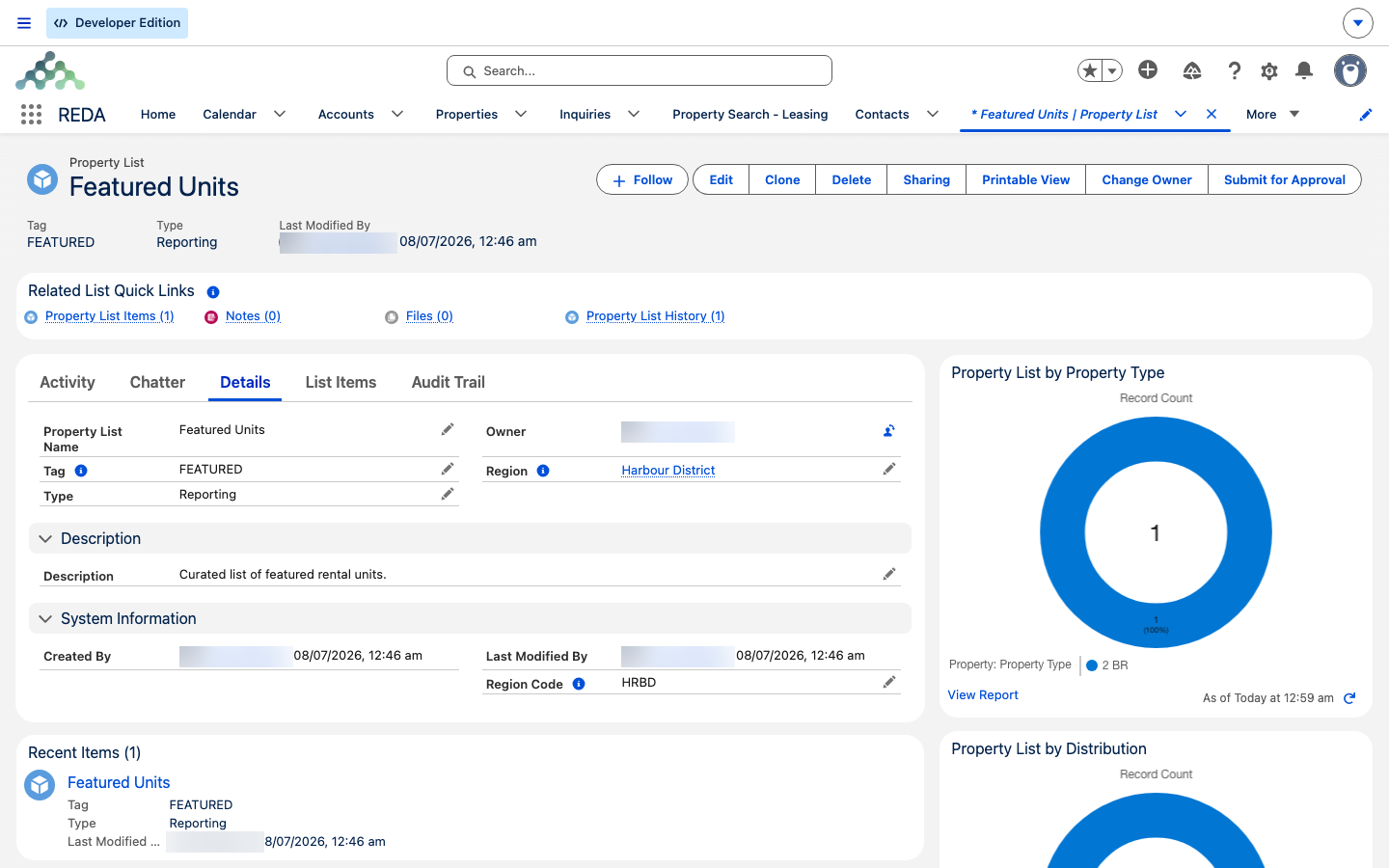Screen dimensions: 1389x868
Task: Click View Report under Property Type chart
Action: coord(983,695)
